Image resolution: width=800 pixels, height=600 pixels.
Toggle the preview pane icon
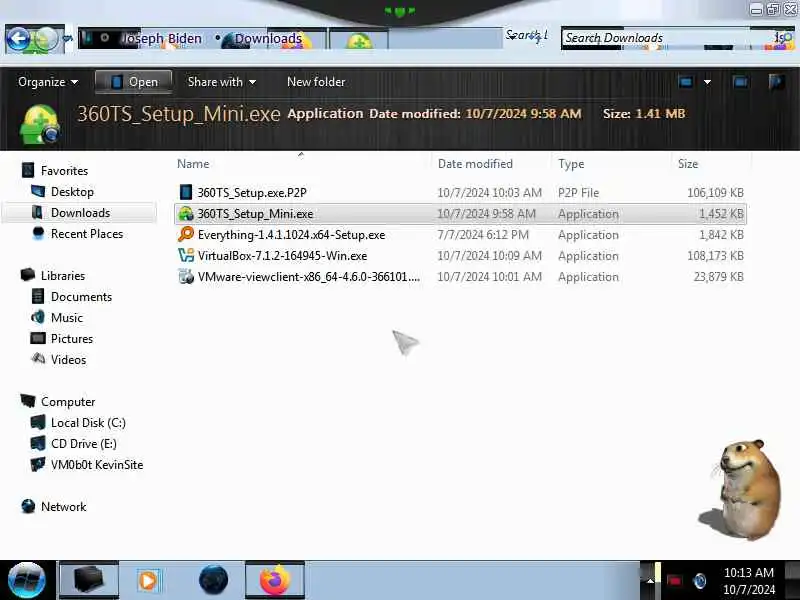(740, 82)
